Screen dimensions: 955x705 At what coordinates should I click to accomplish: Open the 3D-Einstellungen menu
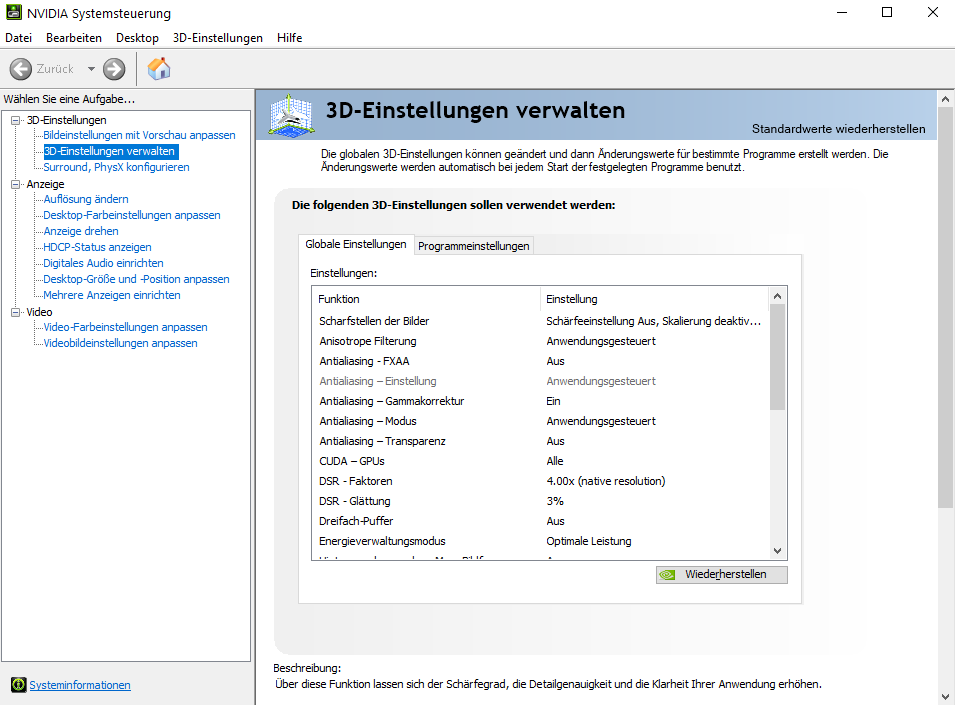tap(217, 38)
